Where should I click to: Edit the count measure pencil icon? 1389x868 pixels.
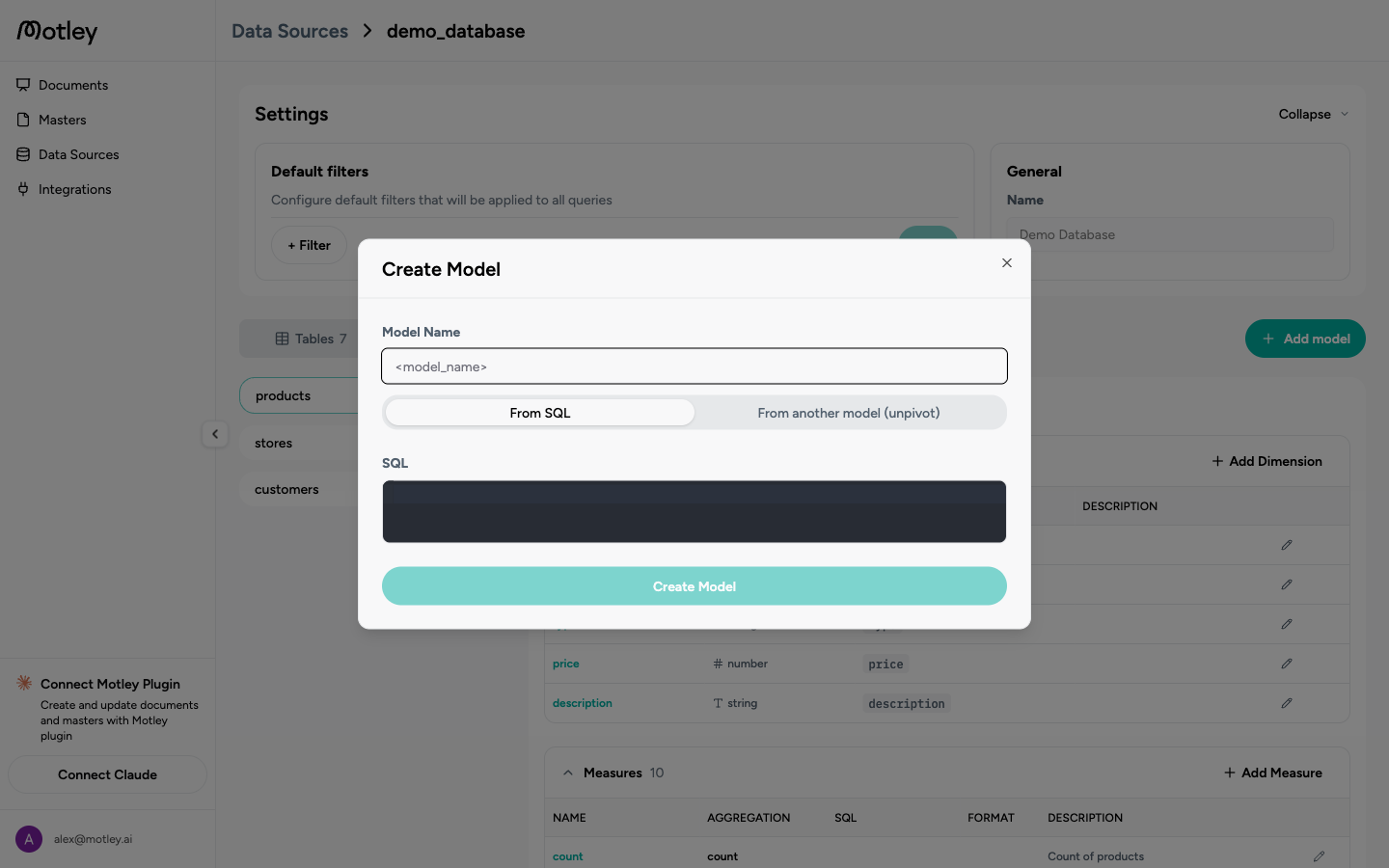(x=1319, y=856)
